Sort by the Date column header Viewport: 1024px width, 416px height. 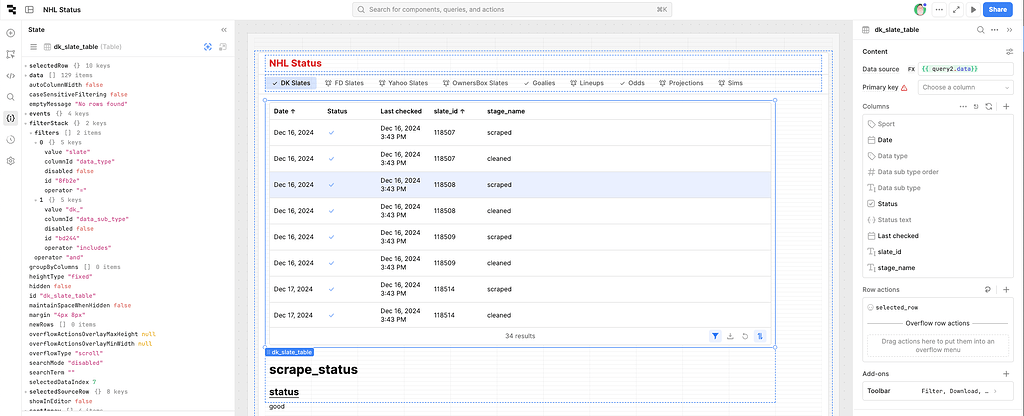(x=284, y=112)
